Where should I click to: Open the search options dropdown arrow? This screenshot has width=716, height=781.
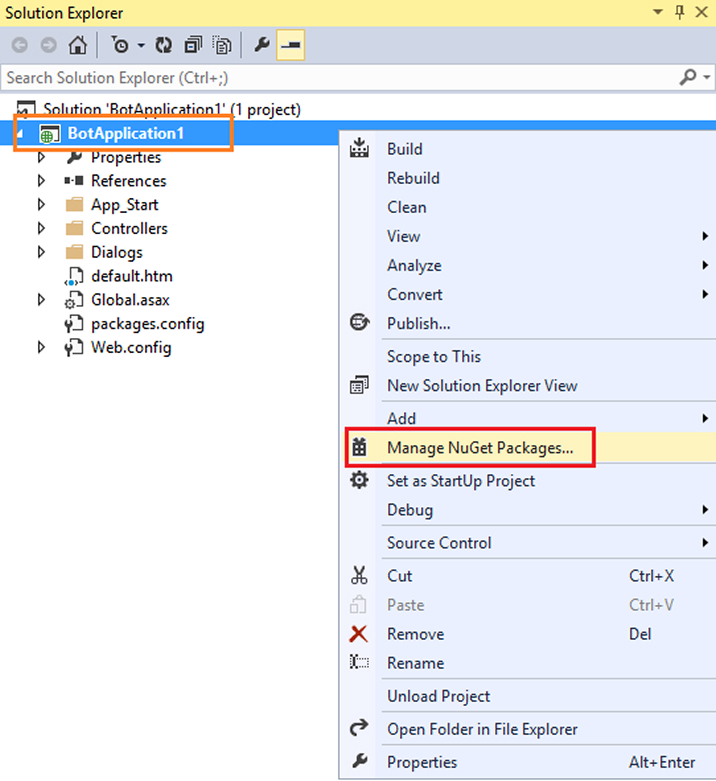point(707,77)
